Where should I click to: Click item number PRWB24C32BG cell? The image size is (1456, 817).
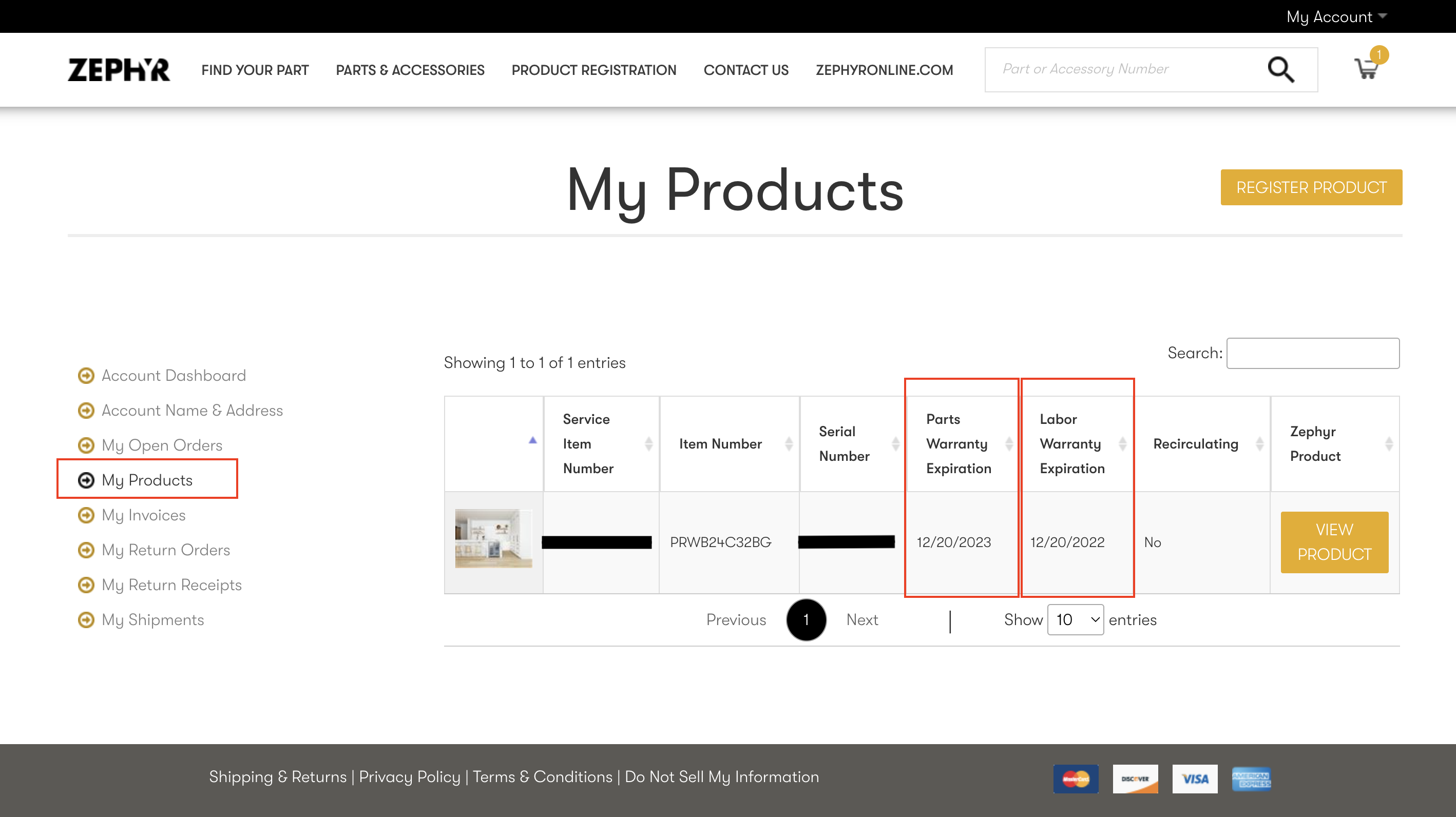point(721,542)
